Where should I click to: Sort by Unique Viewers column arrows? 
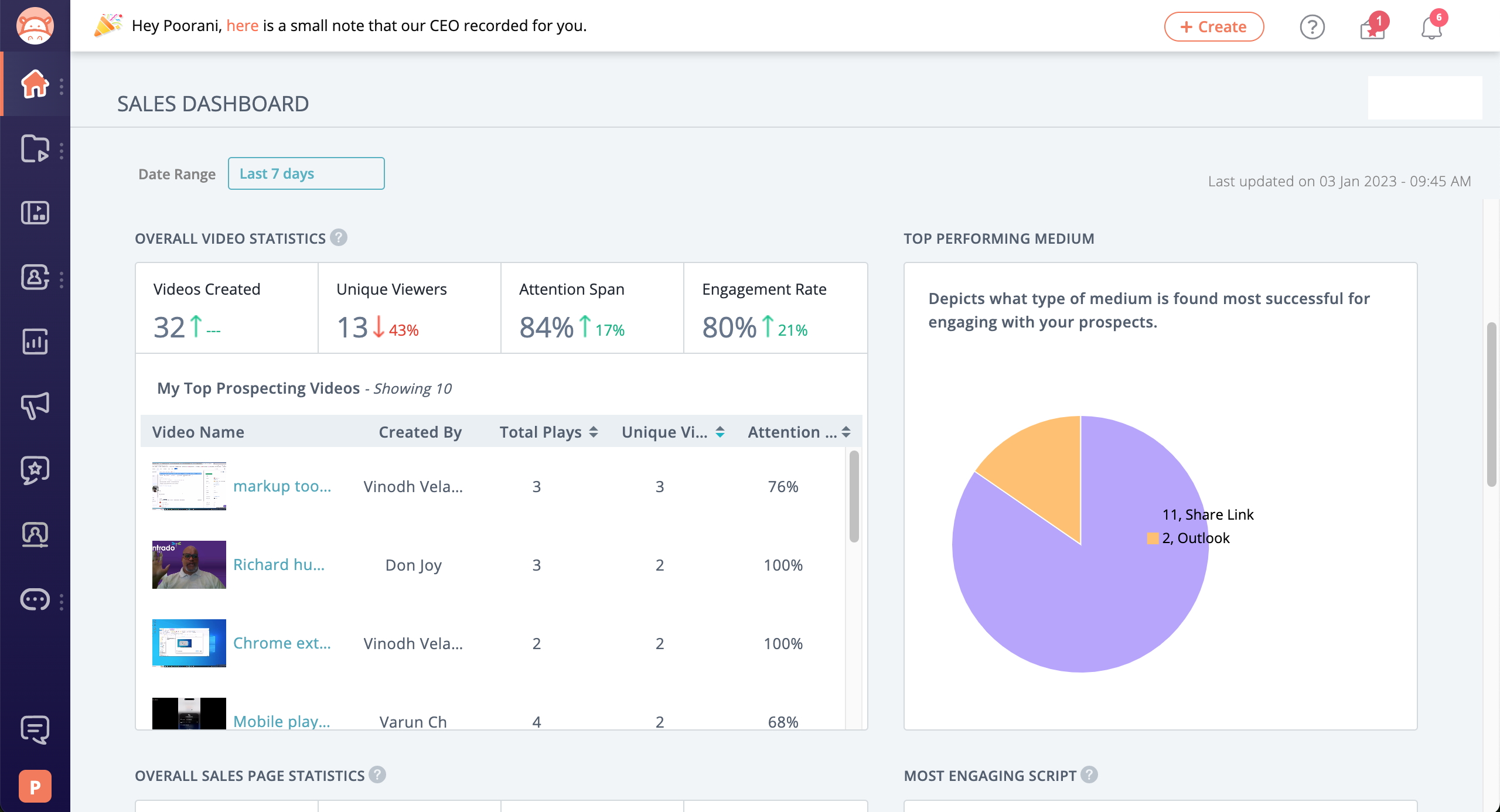(x=720, y=432)
